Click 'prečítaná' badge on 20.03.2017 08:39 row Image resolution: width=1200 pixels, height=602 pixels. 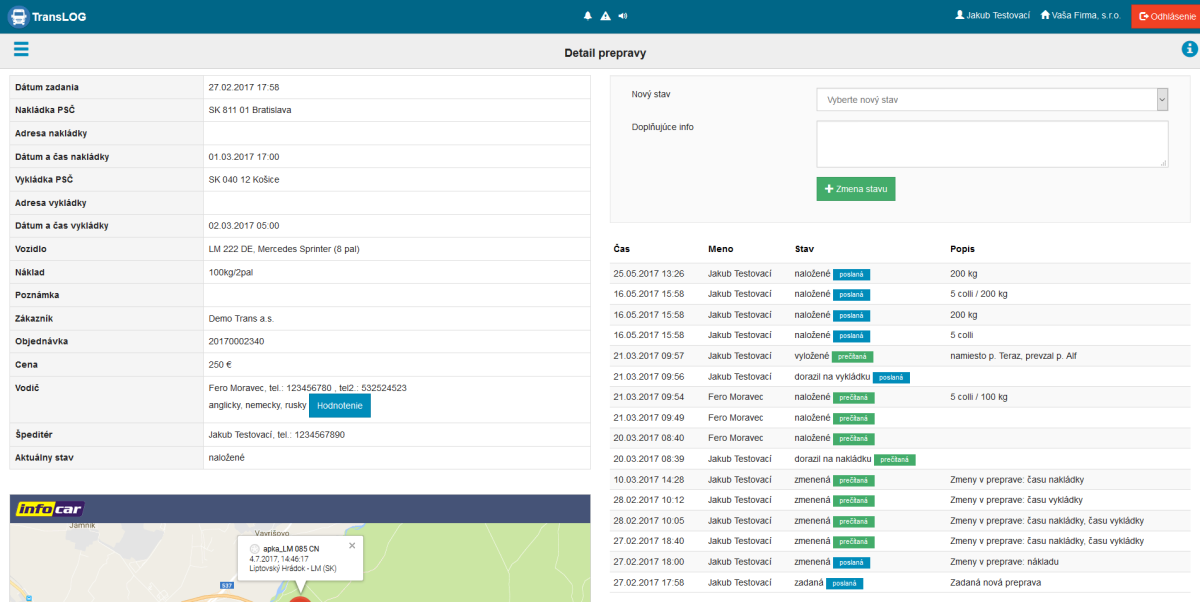pyautogui.click(x=895, y=460)
